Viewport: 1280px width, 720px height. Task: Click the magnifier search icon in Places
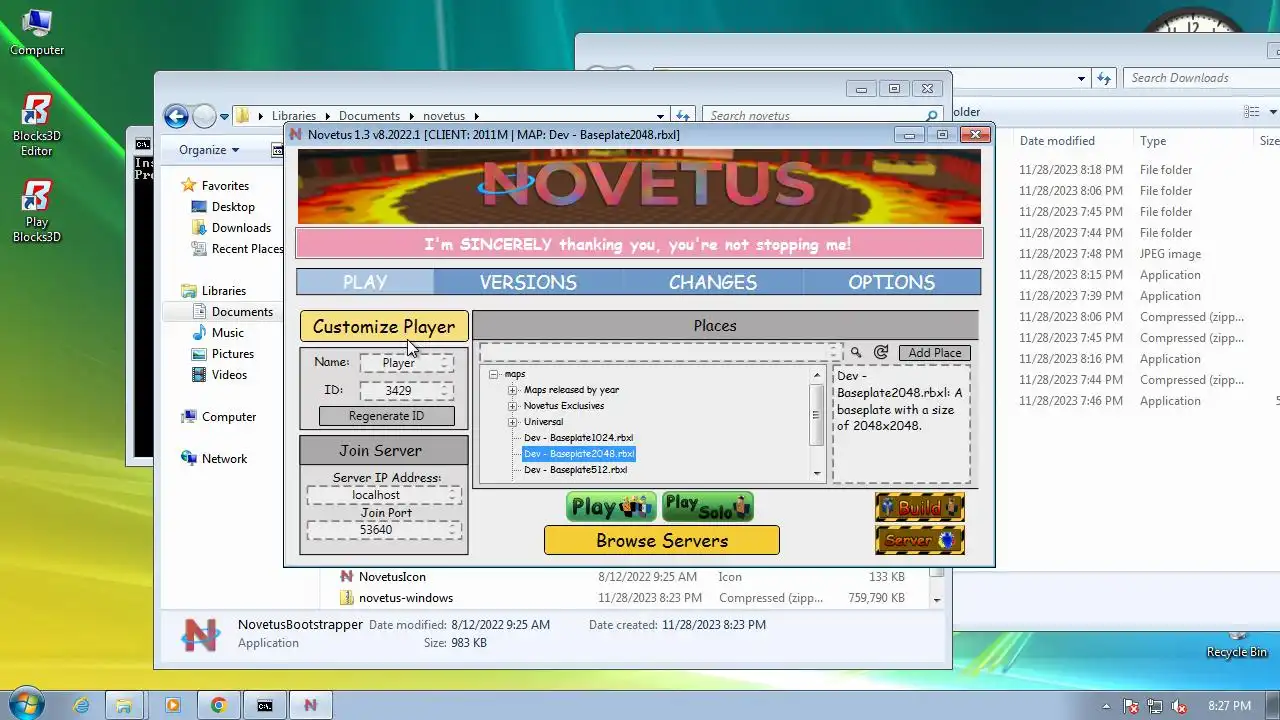tap(856, 352)
